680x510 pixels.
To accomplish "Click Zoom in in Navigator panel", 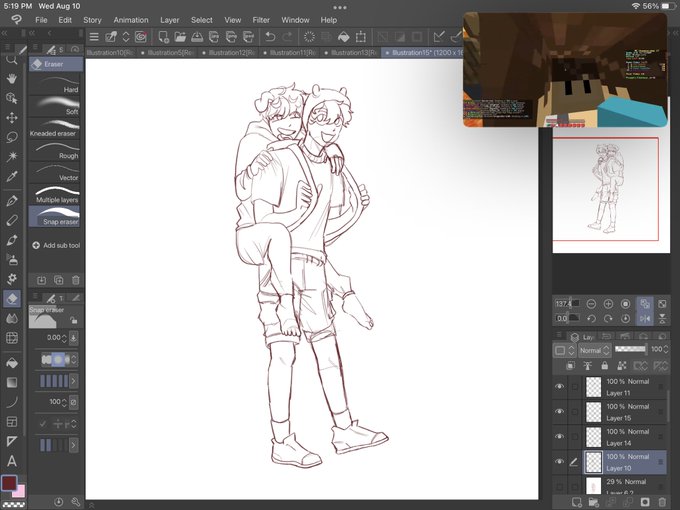I will point(608,304).
